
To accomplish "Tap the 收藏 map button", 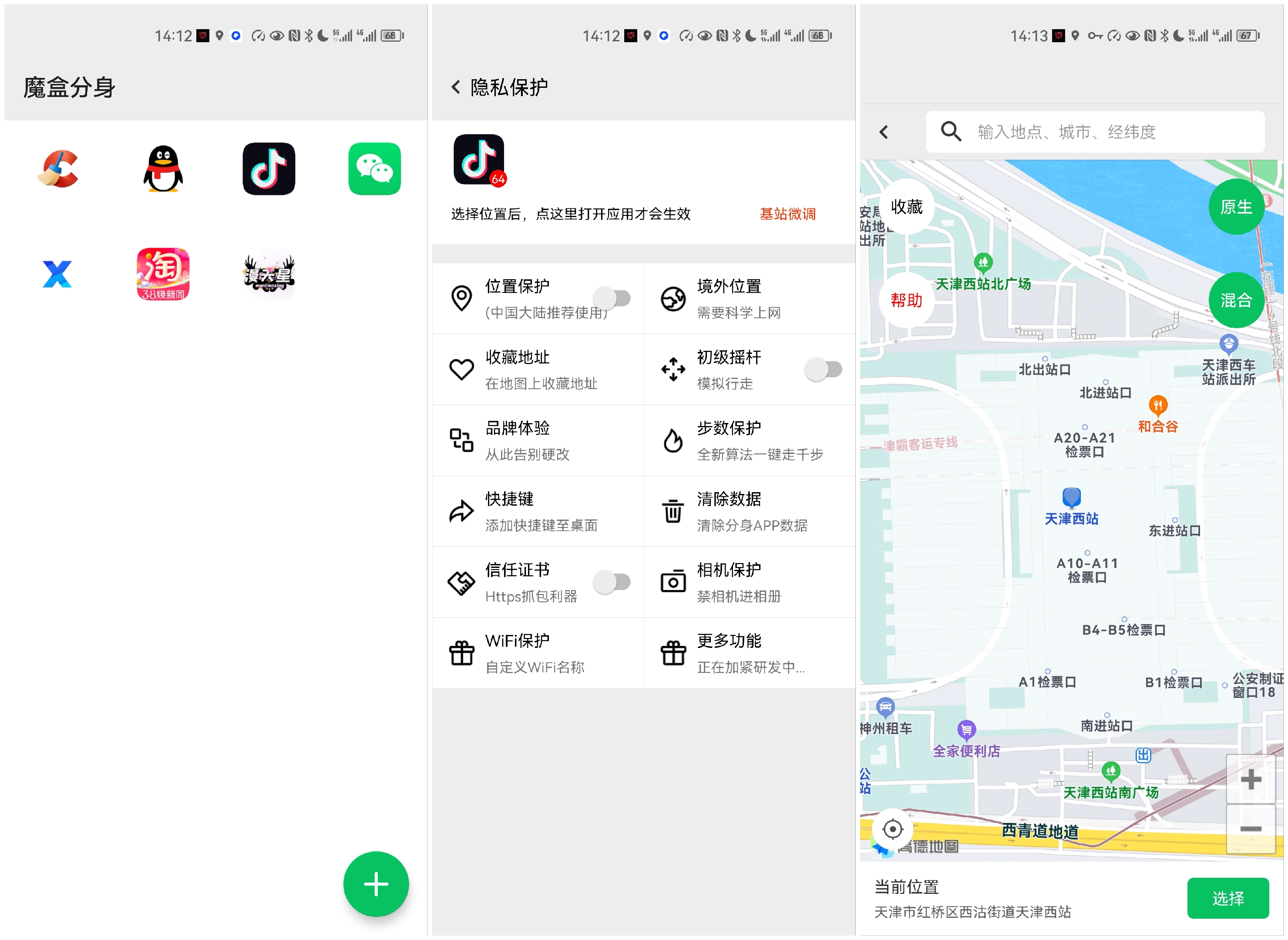I will click(x=907, y=207).
